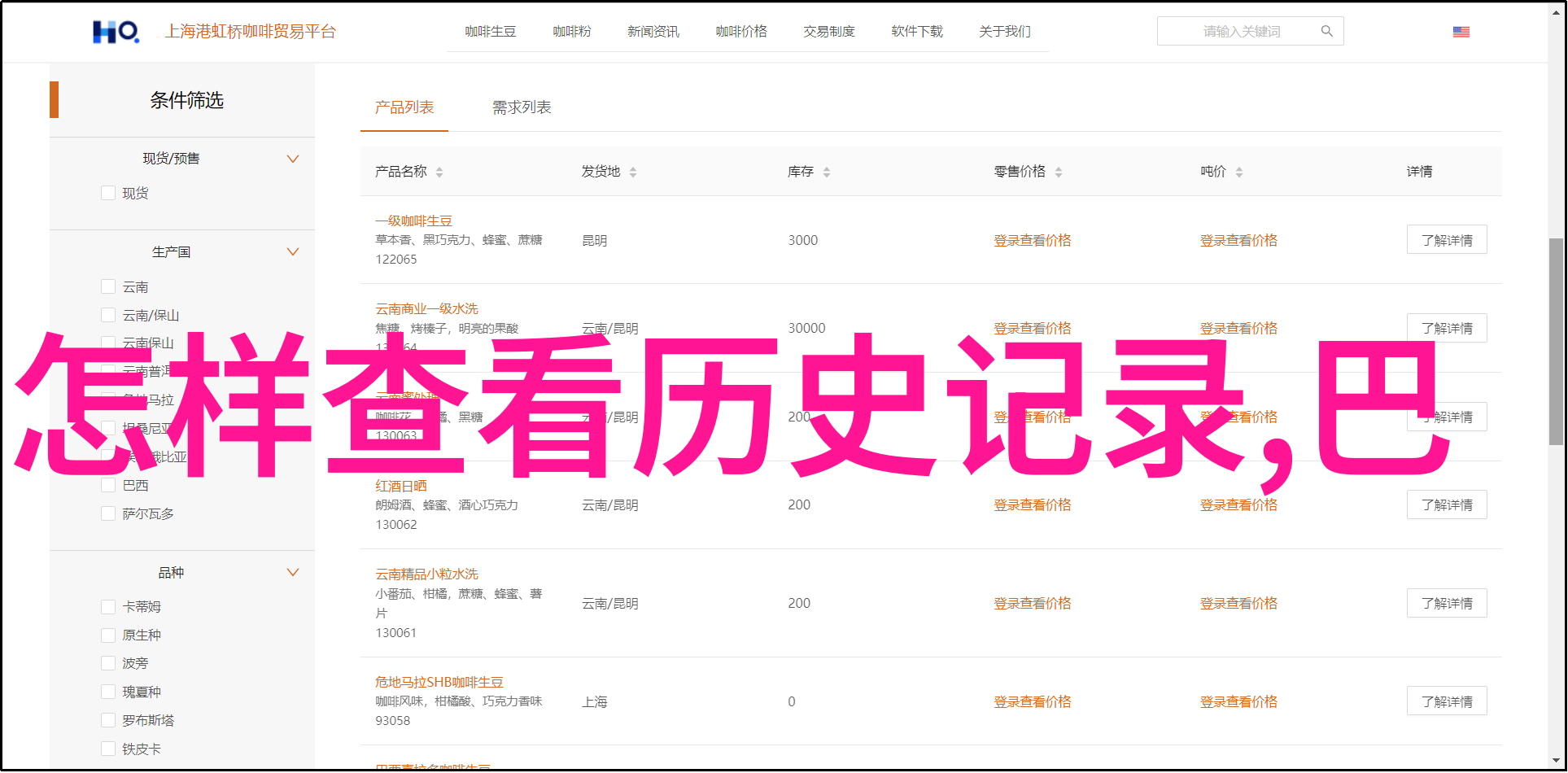Click 了解详情 for 云南精品小粒水洗
The image size is (1568, 773).
(1447, 603)
